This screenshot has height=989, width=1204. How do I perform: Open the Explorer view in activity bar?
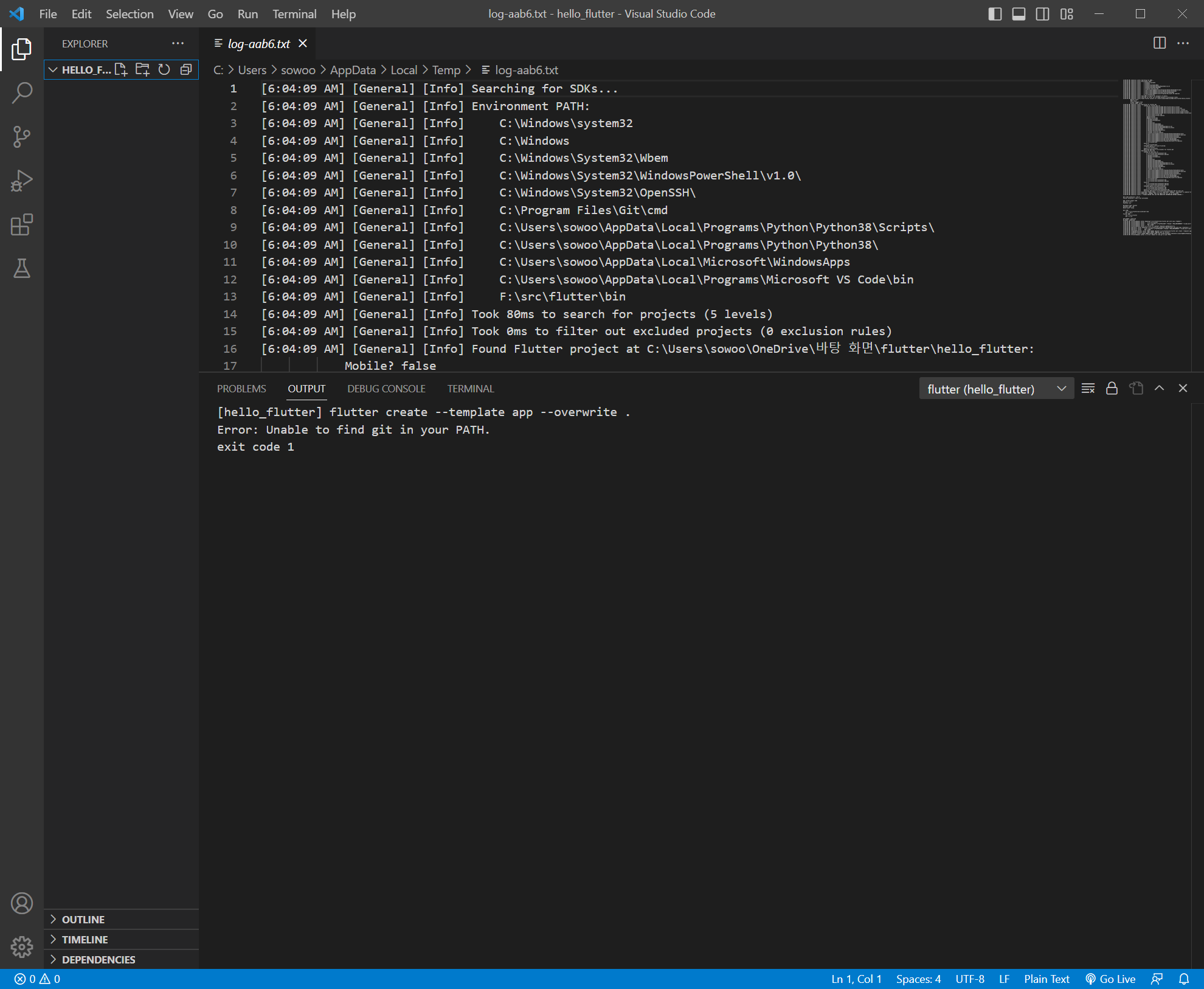[x=22, y=49]
